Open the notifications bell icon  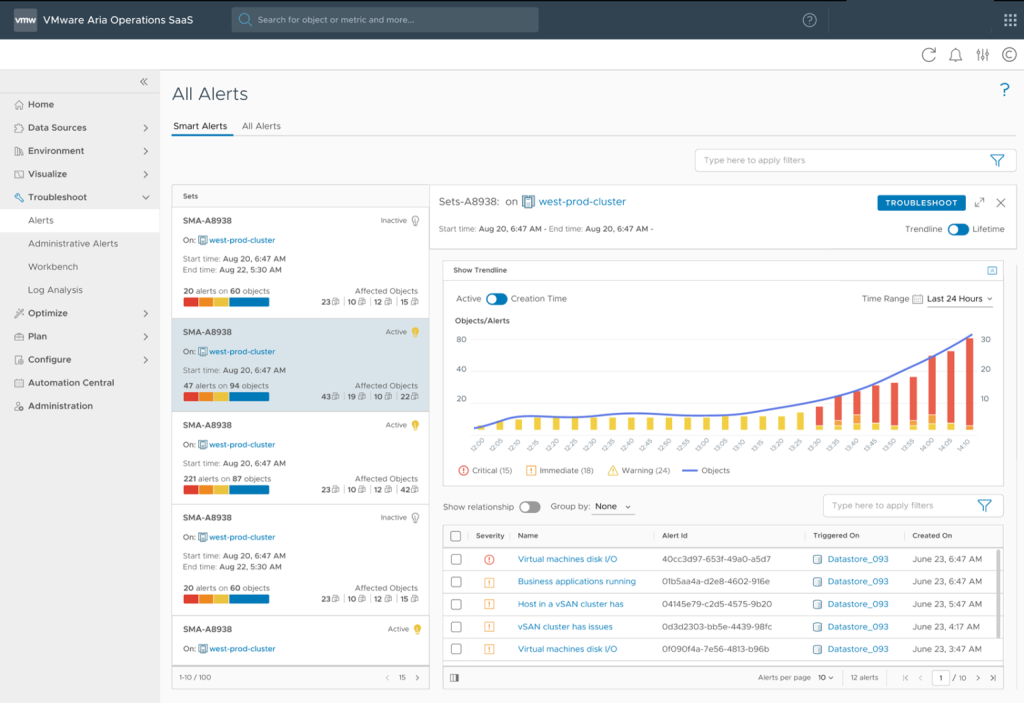click(956, 55)
